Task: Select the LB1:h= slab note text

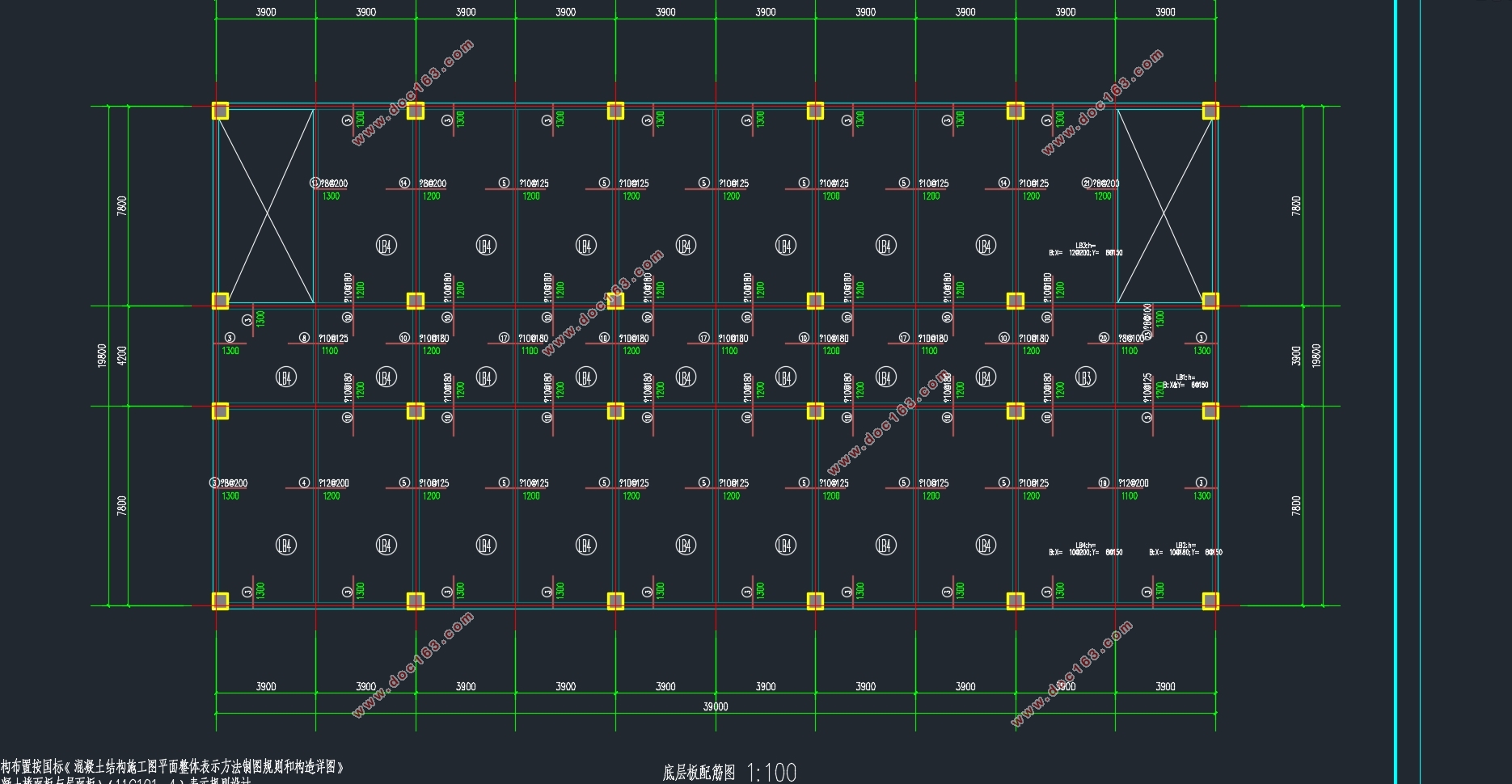Action: (1185, 381)
